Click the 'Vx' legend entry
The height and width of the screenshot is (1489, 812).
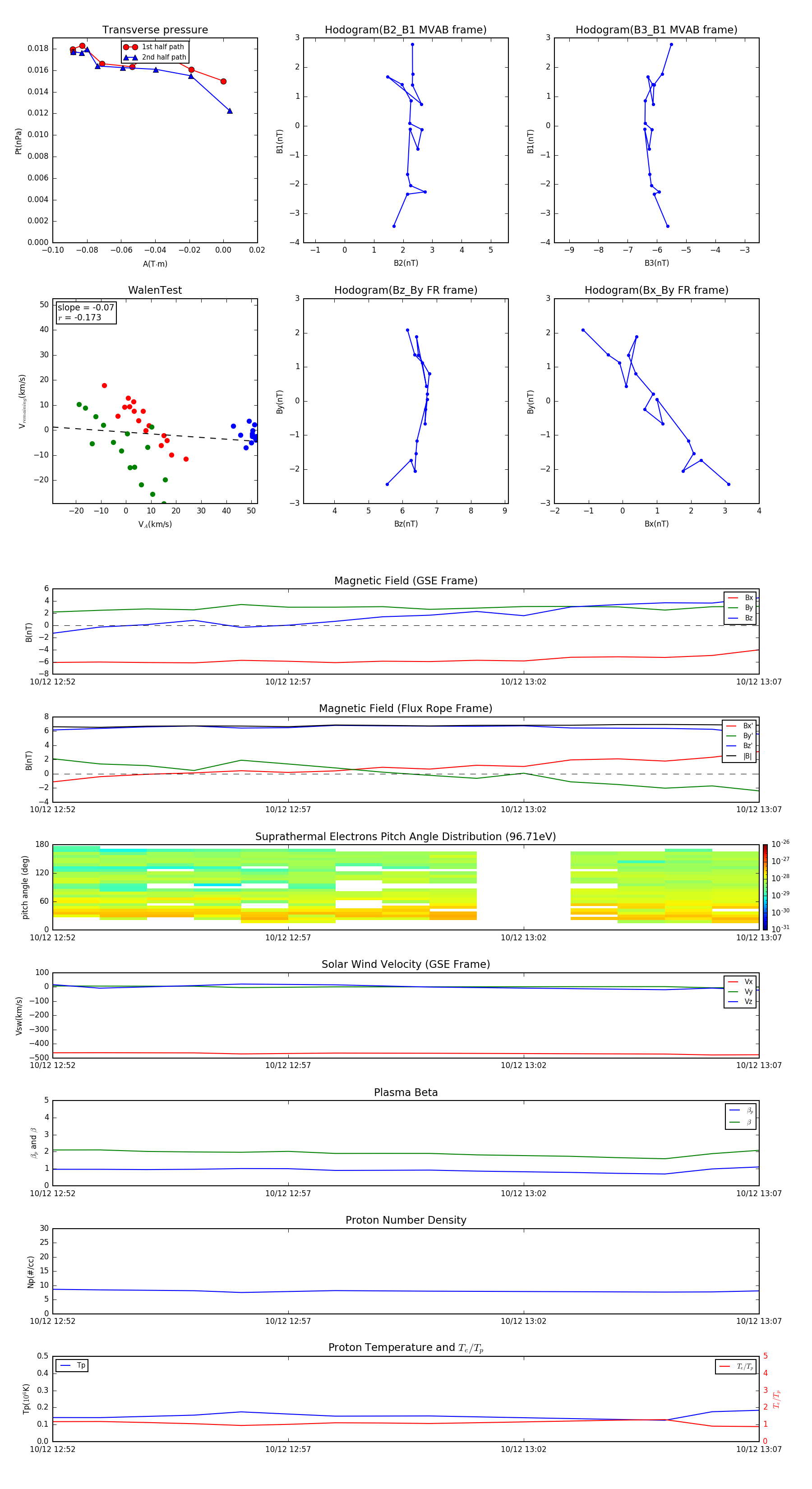coord(740,982)
